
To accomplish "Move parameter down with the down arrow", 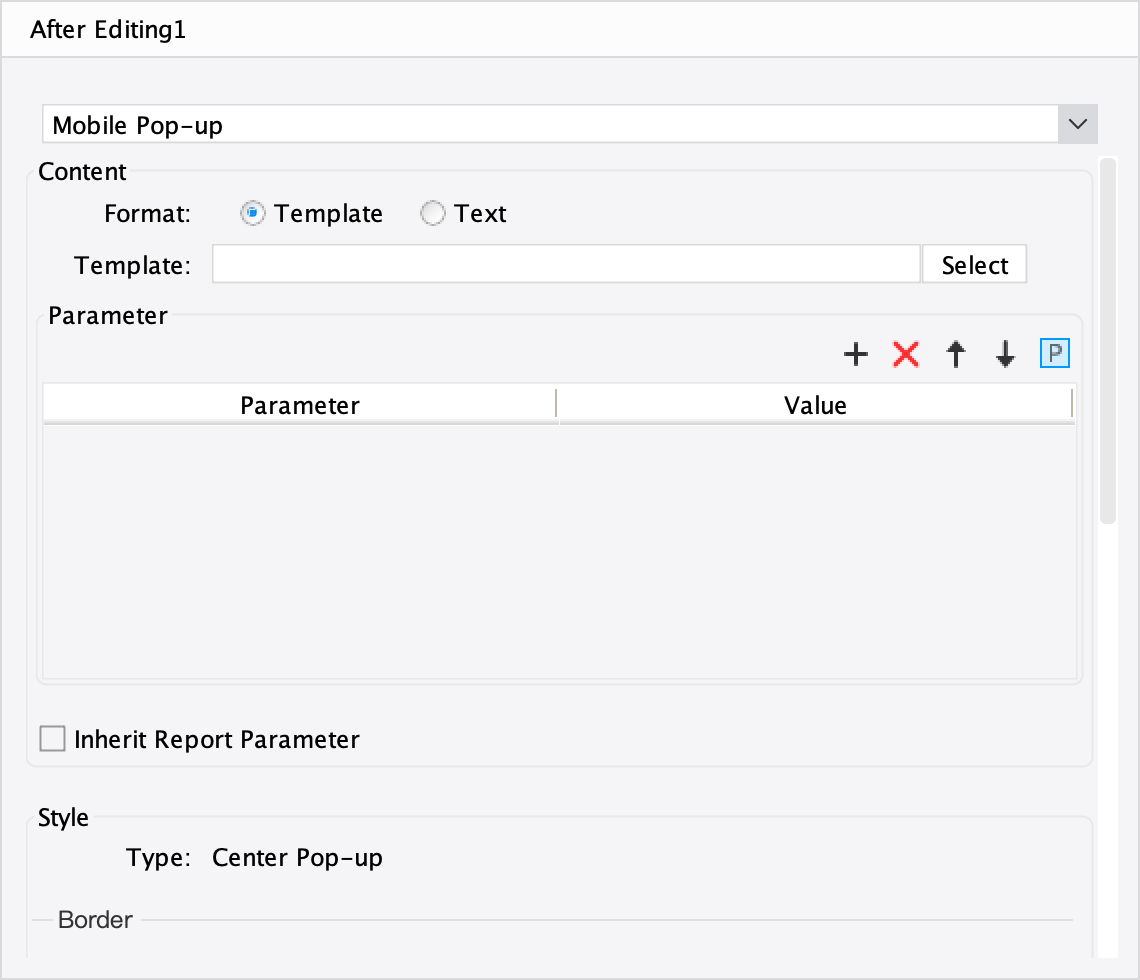I will pyautogui.click(x=1005, y=354).
